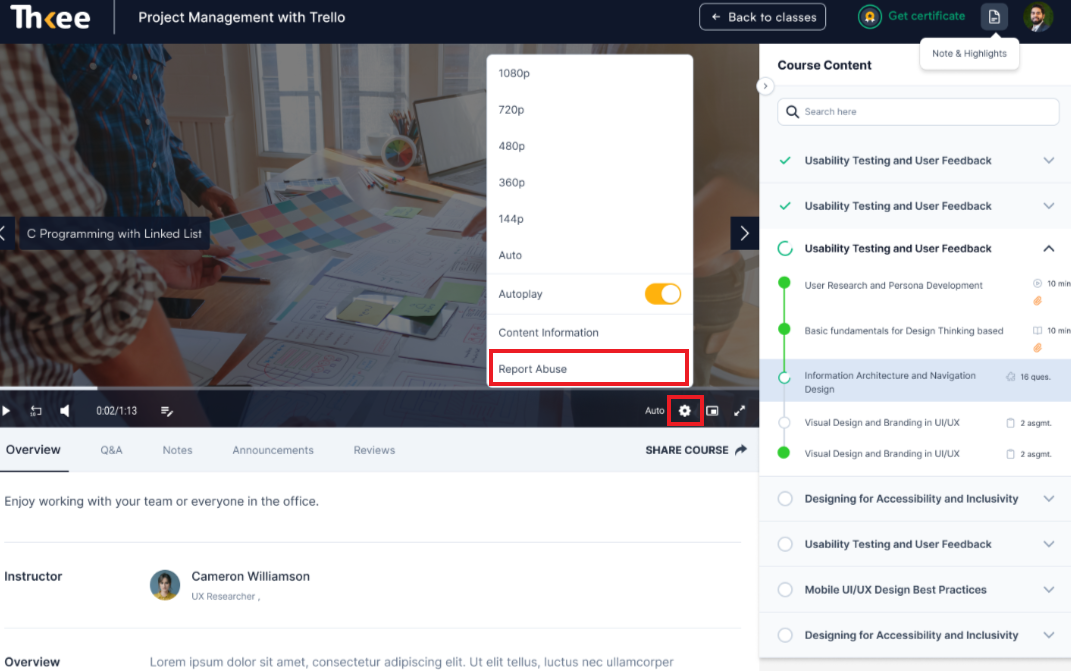
Task: Click the video progress bar
Action: coord(379,388)
